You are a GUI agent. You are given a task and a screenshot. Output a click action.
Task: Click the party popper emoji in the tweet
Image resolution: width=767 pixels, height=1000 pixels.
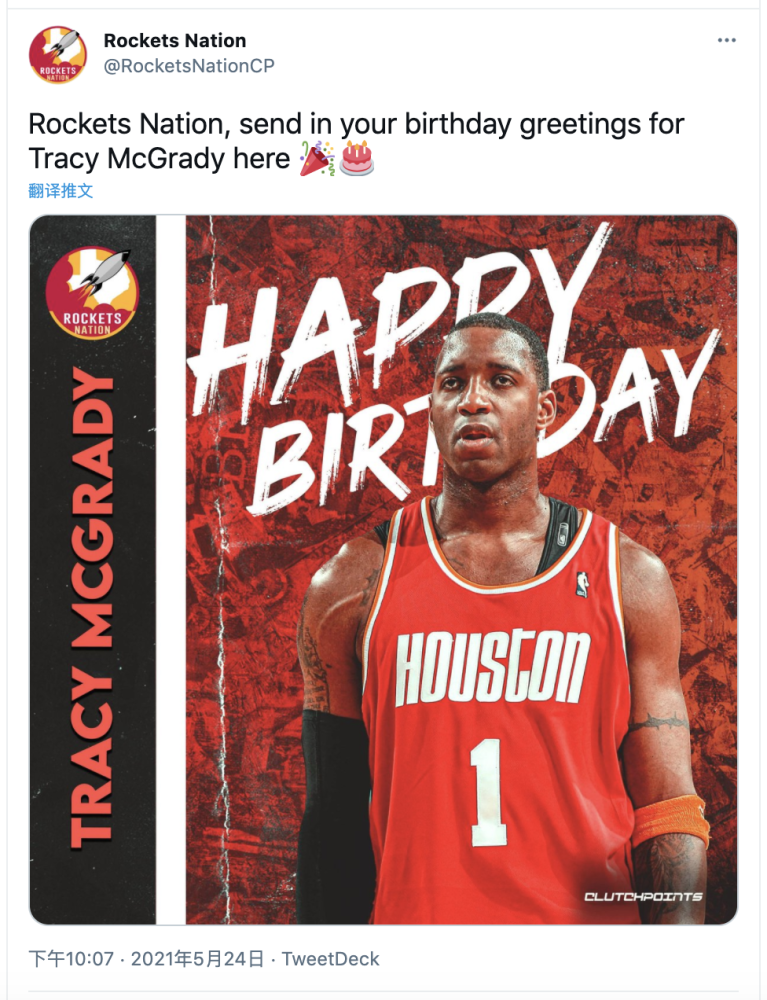click(317, 159)
